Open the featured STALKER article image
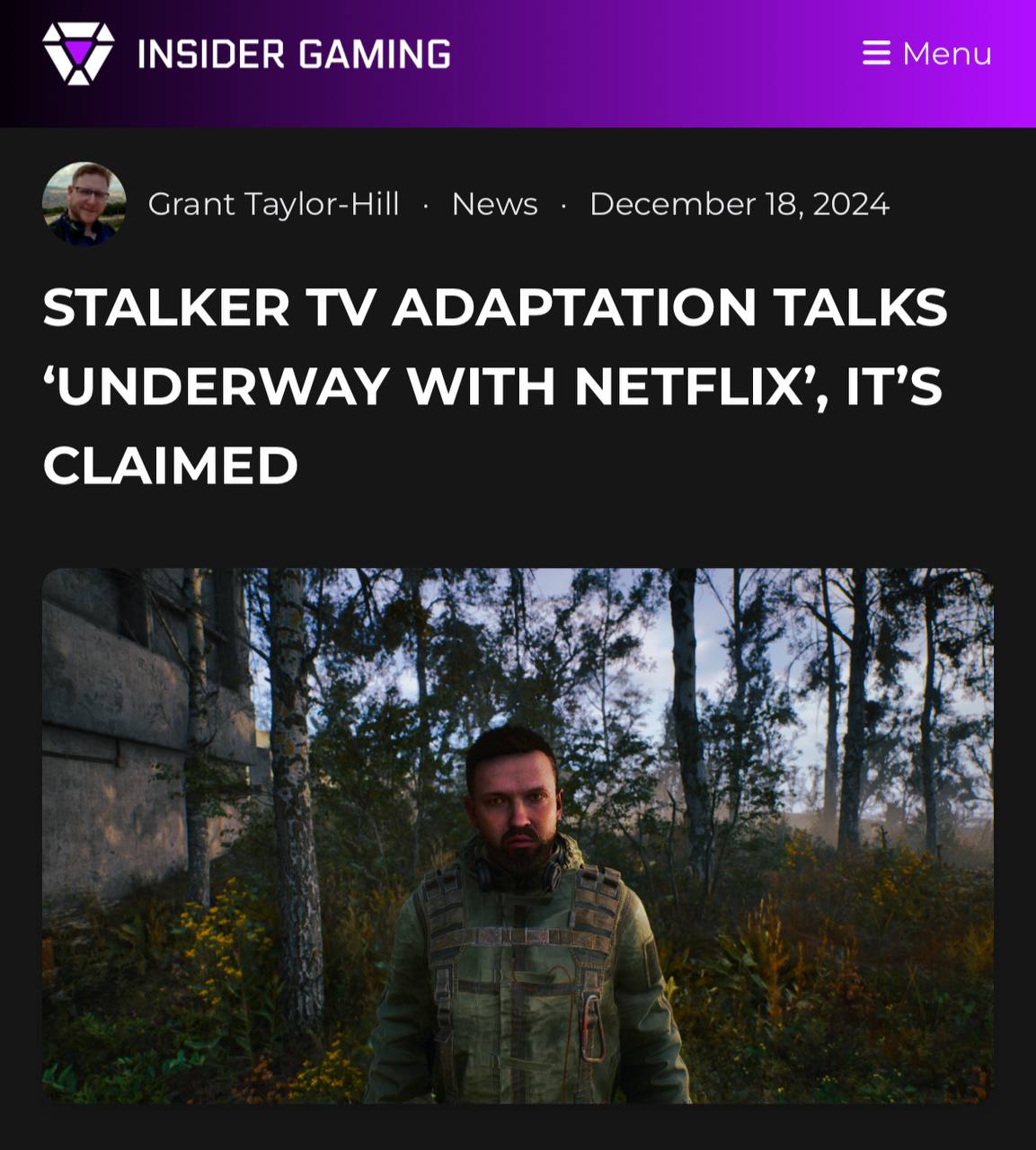This screenshot has height=1150, width=1036. (518, 836)
